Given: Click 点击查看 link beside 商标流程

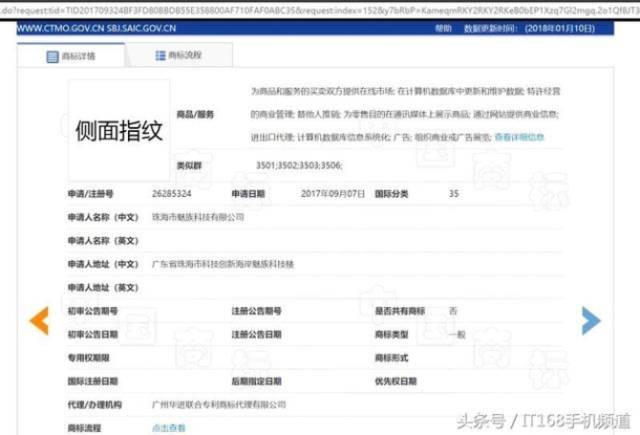Looking at the screenshot, I should click(x=169, y=428).
